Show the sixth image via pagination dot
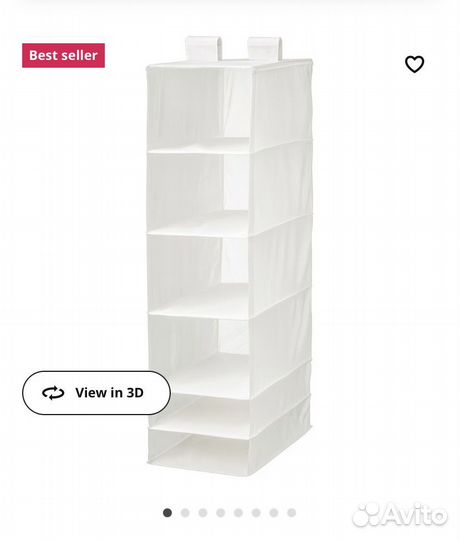459x540 pixels. coord(256,513)
